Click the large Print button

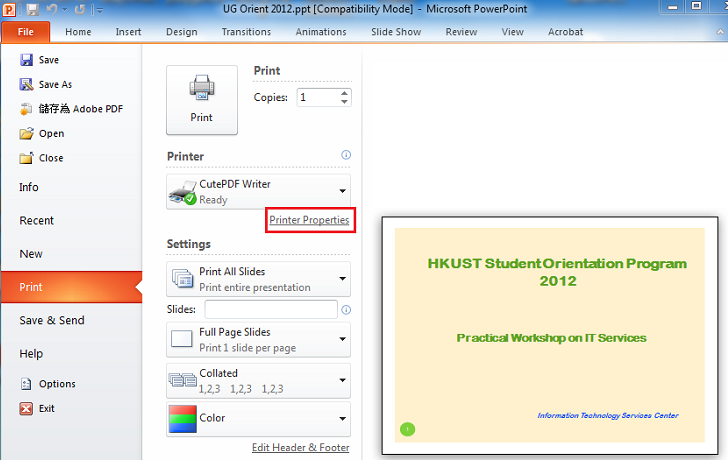(201, 100)
